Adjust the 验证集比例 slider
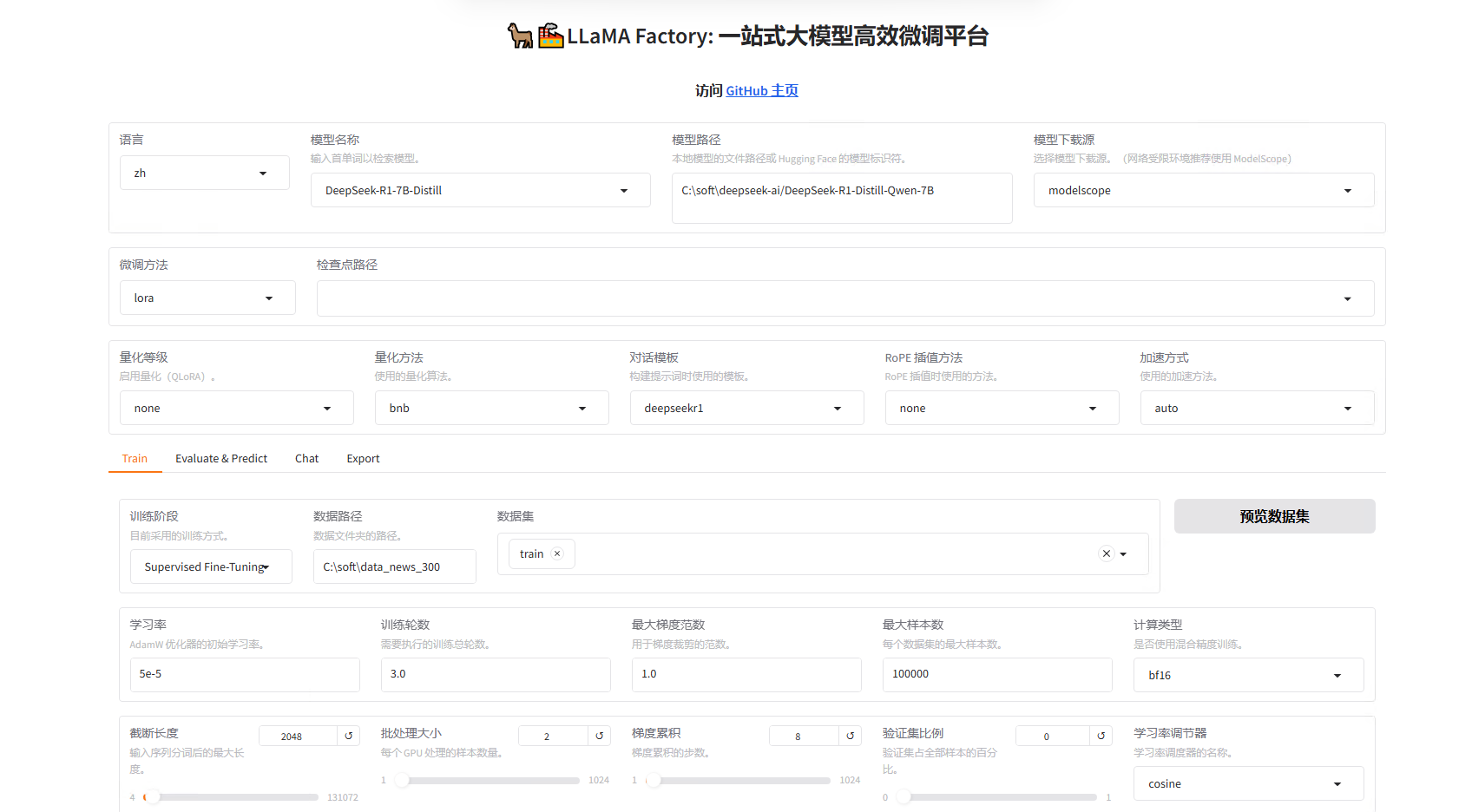Image resolution: width=1472 pixels, height=812 pixels. click(x=996, y=796)
